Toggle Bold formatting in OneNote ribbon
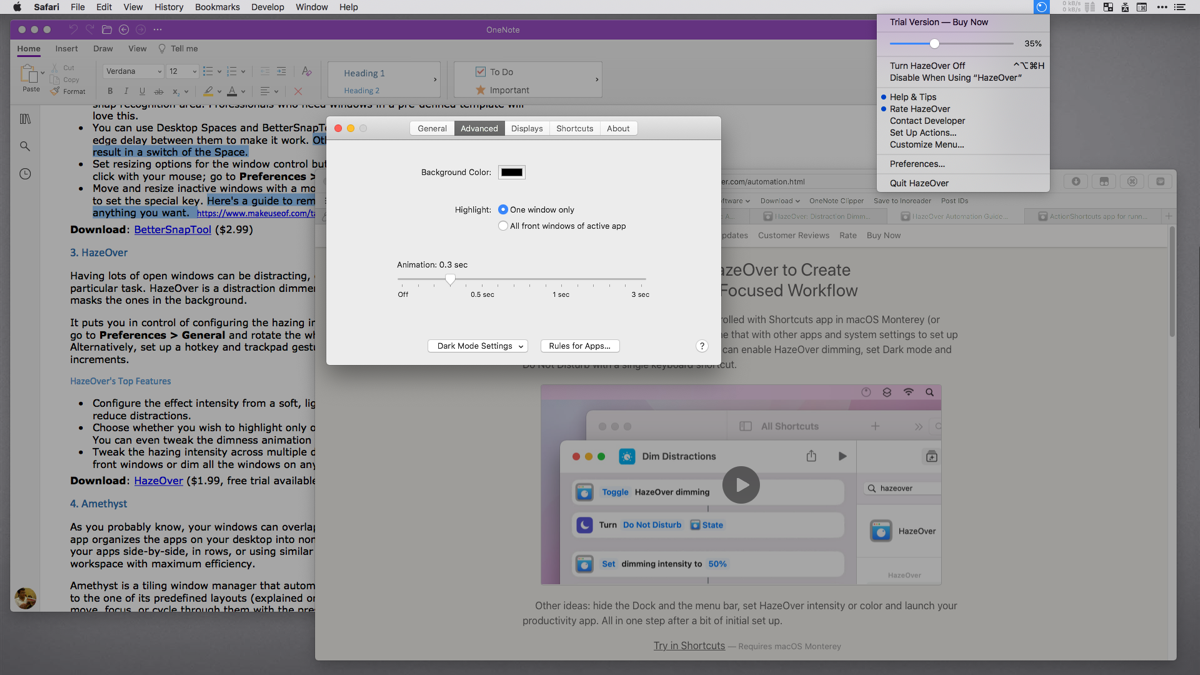This screenshot has width=1200, height=675. 110,92
